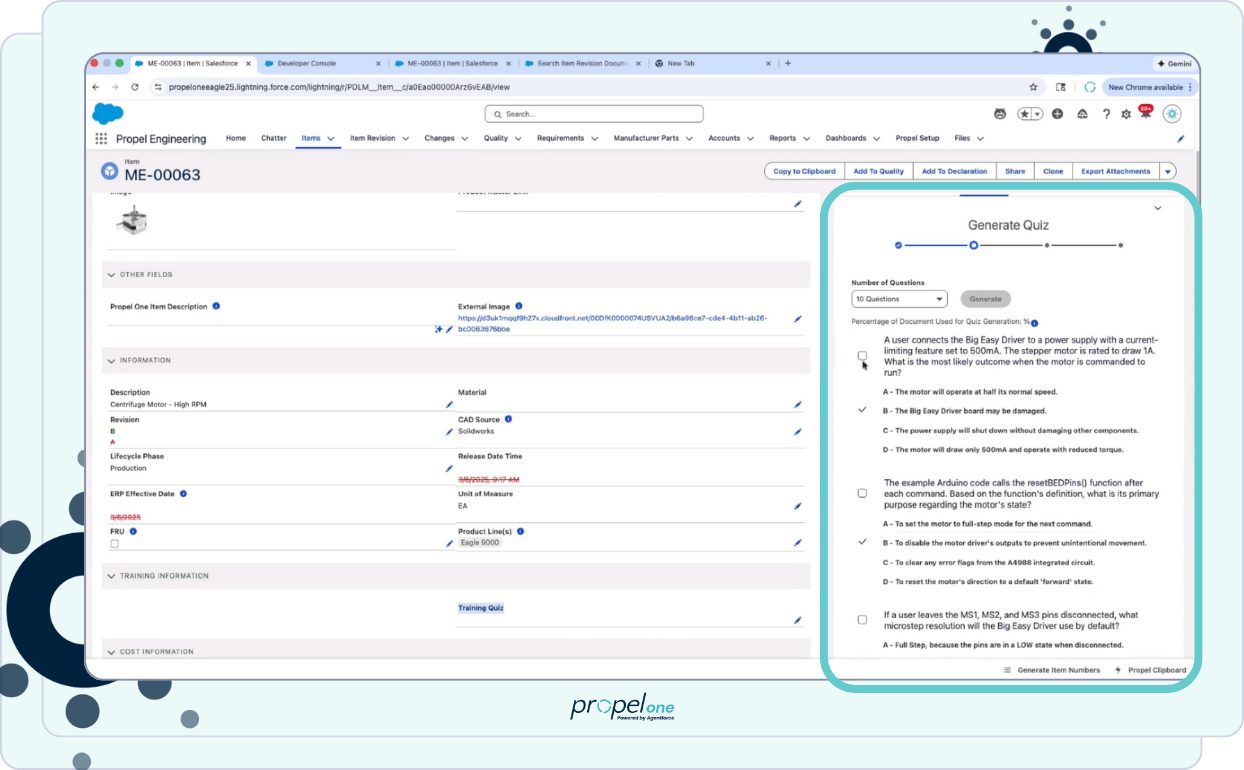Open the Propel Setup nav tab

[917, 139]
